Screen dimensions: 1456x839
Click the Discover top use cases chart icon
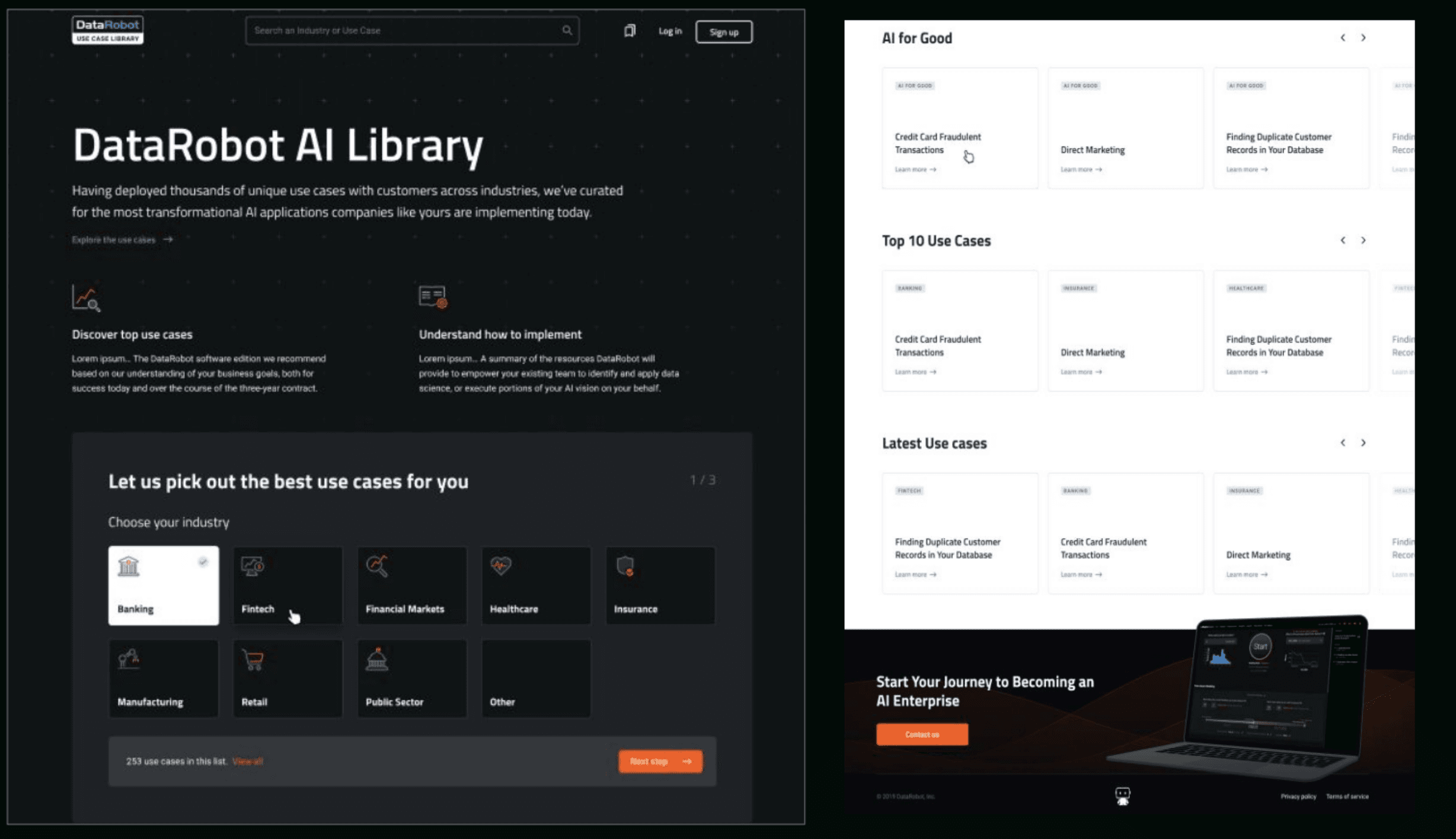[x=86, y=298]
